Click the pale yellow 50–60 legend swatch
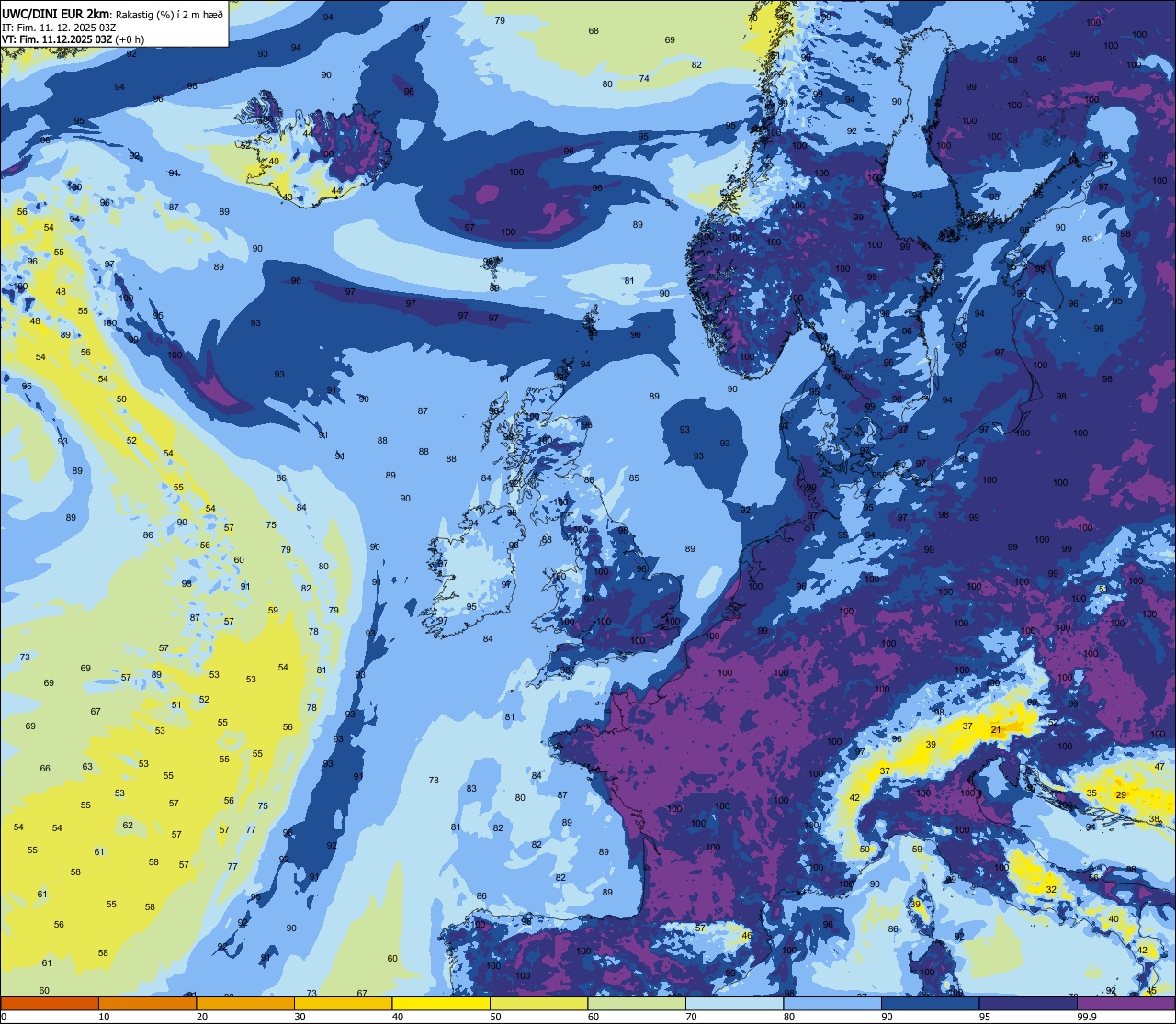Viewport: 1176px width, 1024px height. (x=538, y=1003)
